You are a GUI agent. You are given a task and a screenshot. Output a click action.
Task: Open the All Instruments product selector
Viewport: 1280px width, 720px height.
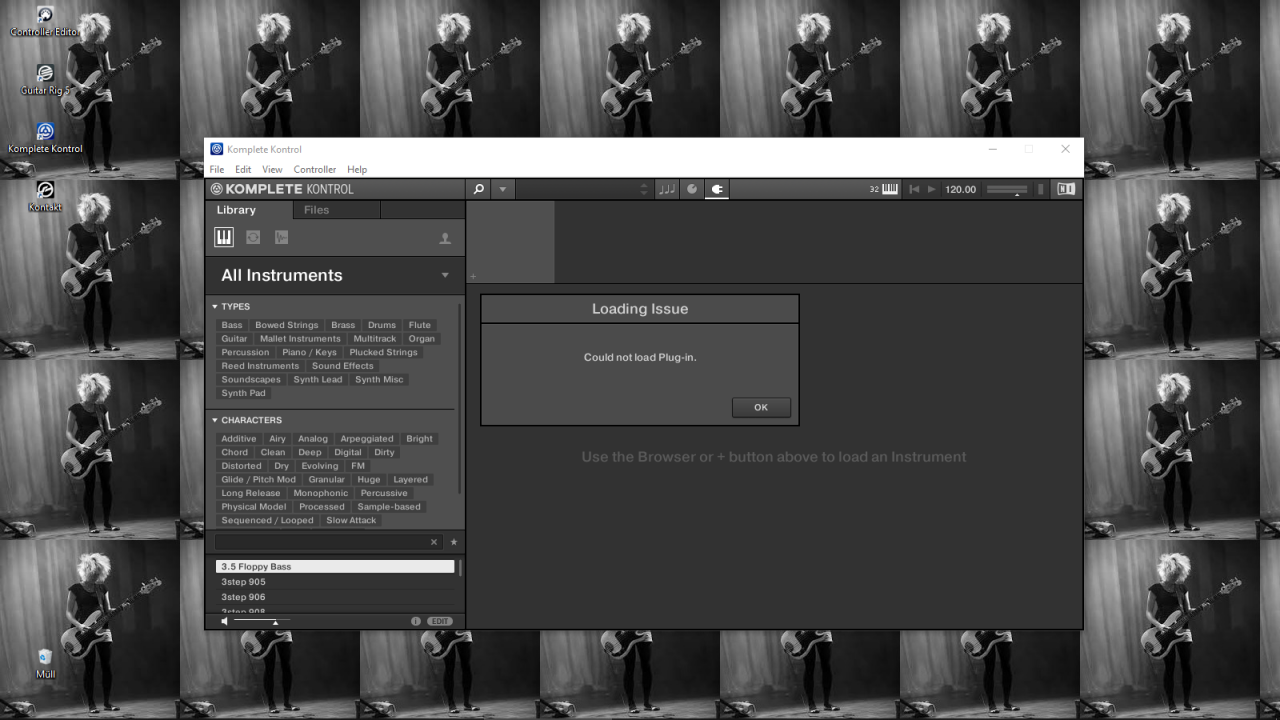pyautogui.click(x=335, y=275)
